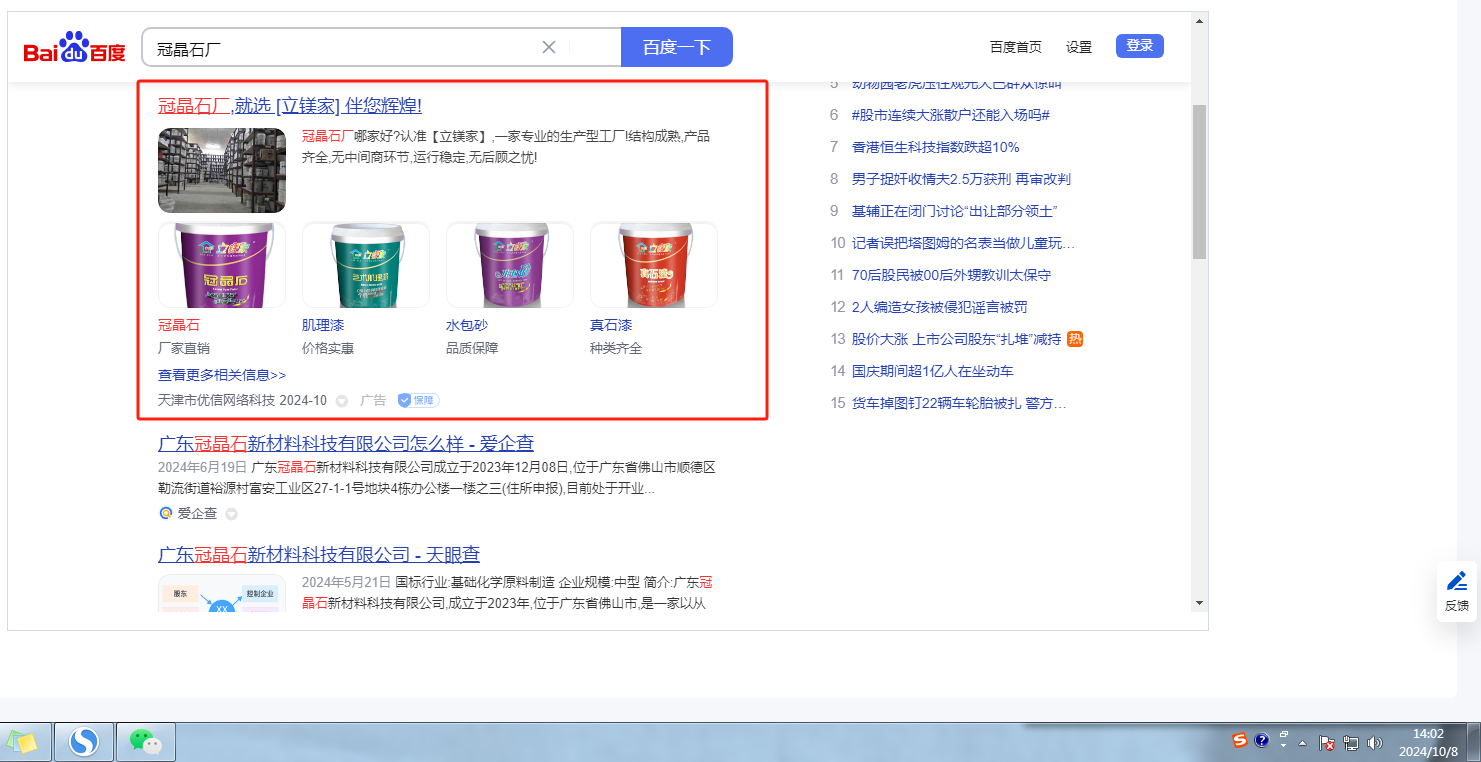The height and width of the screenshot is (762, 1481).
Task: Open ad title 冠晶石厂,就选 [立镁家] 伴您辉煌!
Action: (x=290, y=105)
